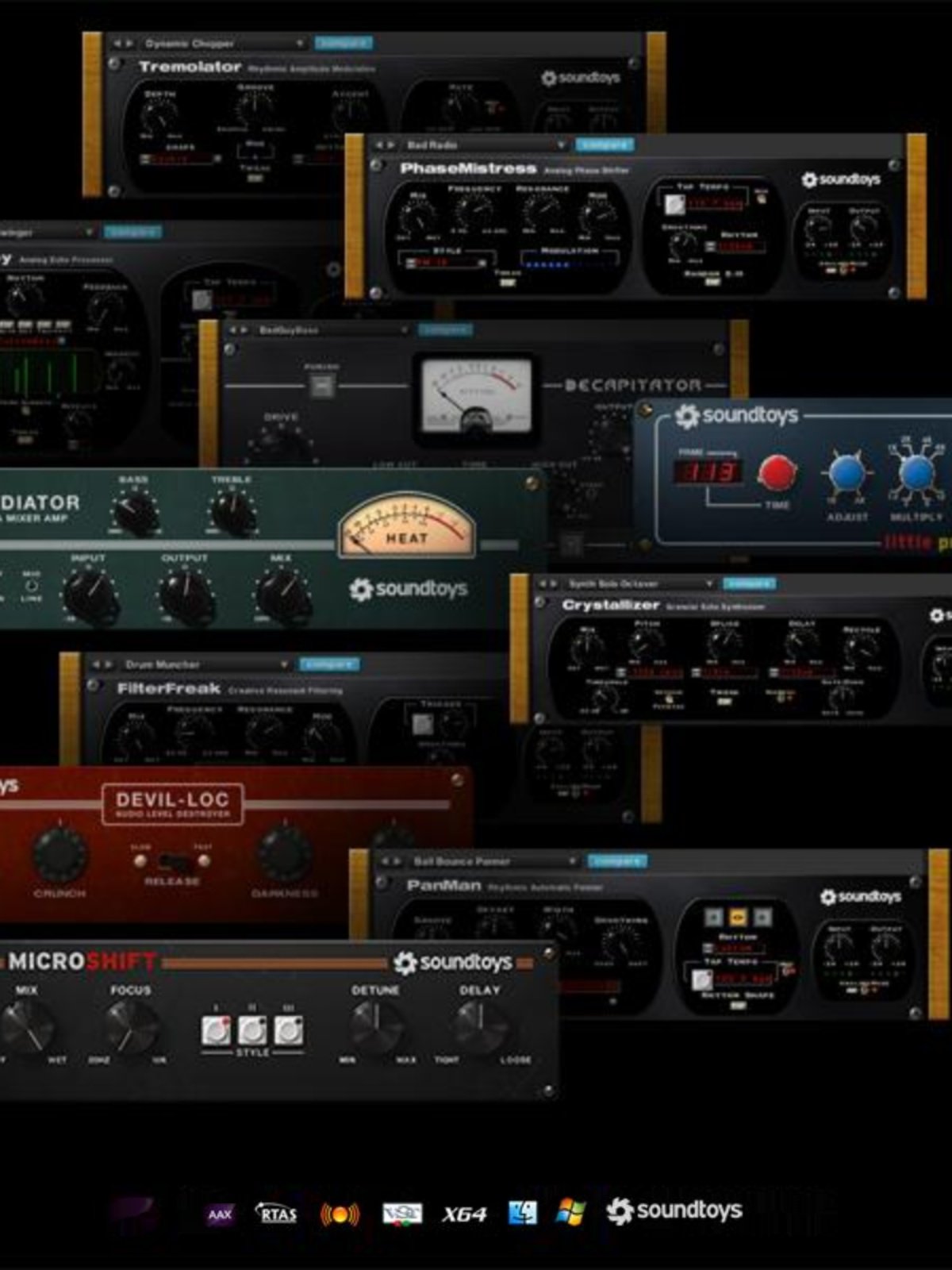Click Compare button on FilterFreak

(328, 664)
